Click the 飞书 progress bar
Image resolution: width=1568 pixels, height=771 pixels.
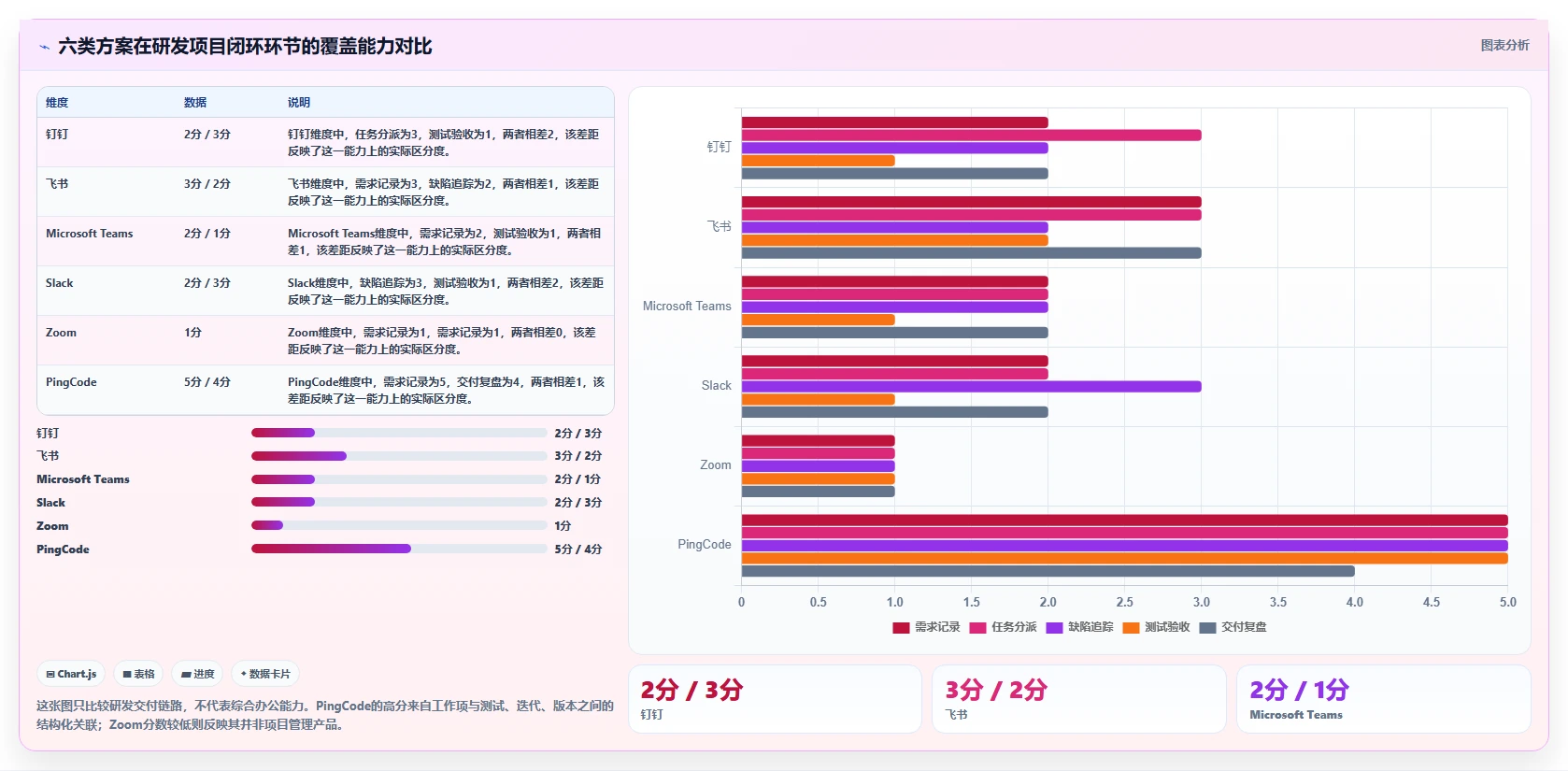coord(399,456)
